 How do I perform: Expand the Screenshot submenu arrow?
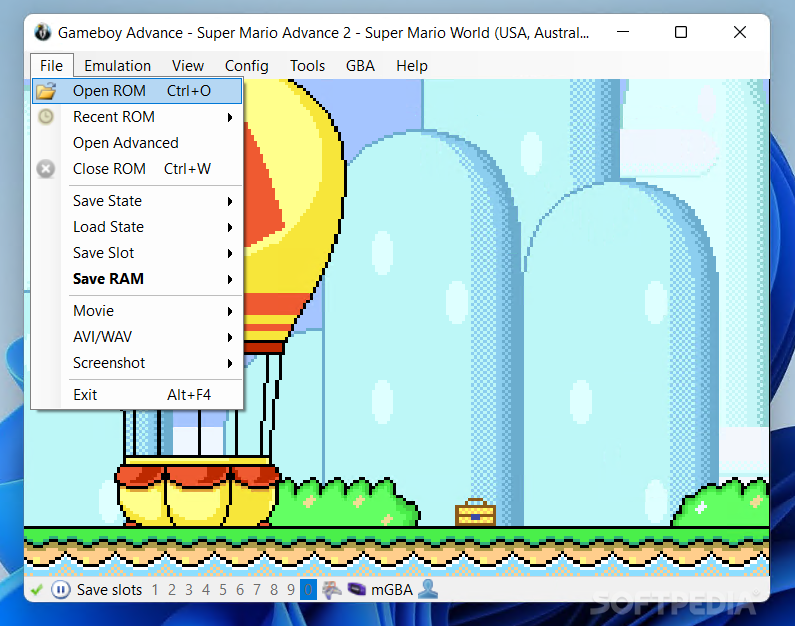pyautogui.click(x=230, y=363)
